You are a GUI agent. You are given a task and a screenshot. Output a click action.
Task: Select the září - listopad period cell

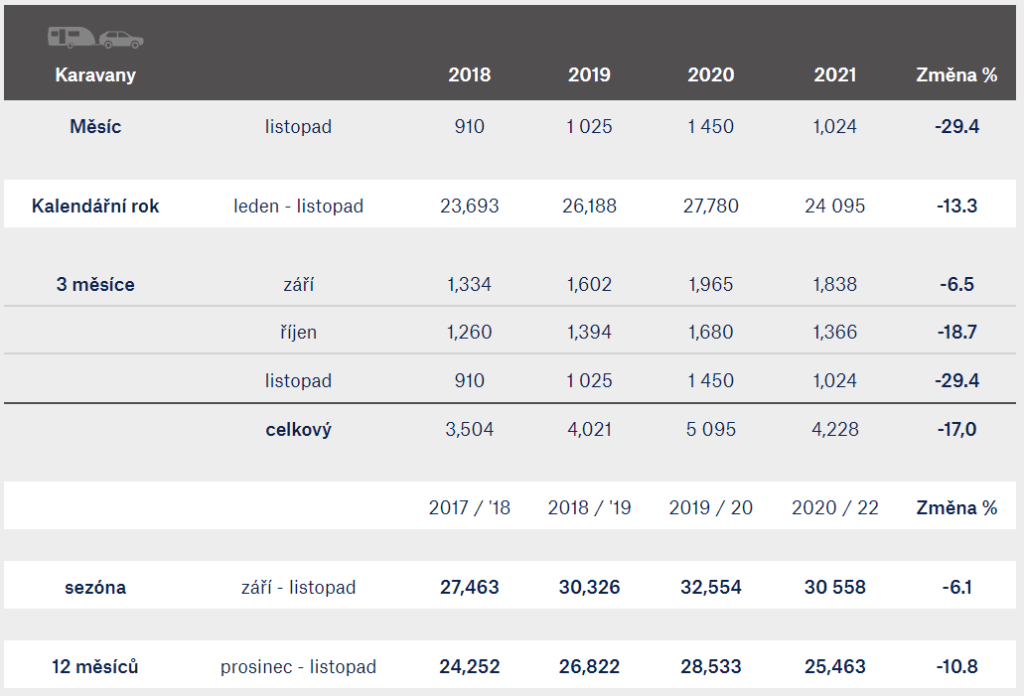tap(298, 587)
